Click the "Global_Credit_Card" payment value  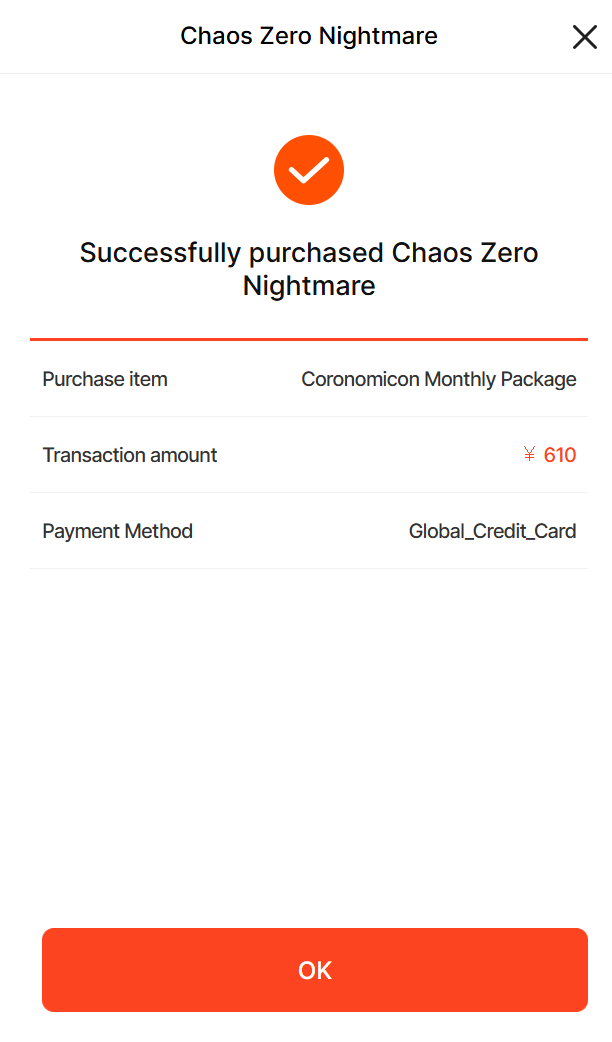(x=492, y=531)
